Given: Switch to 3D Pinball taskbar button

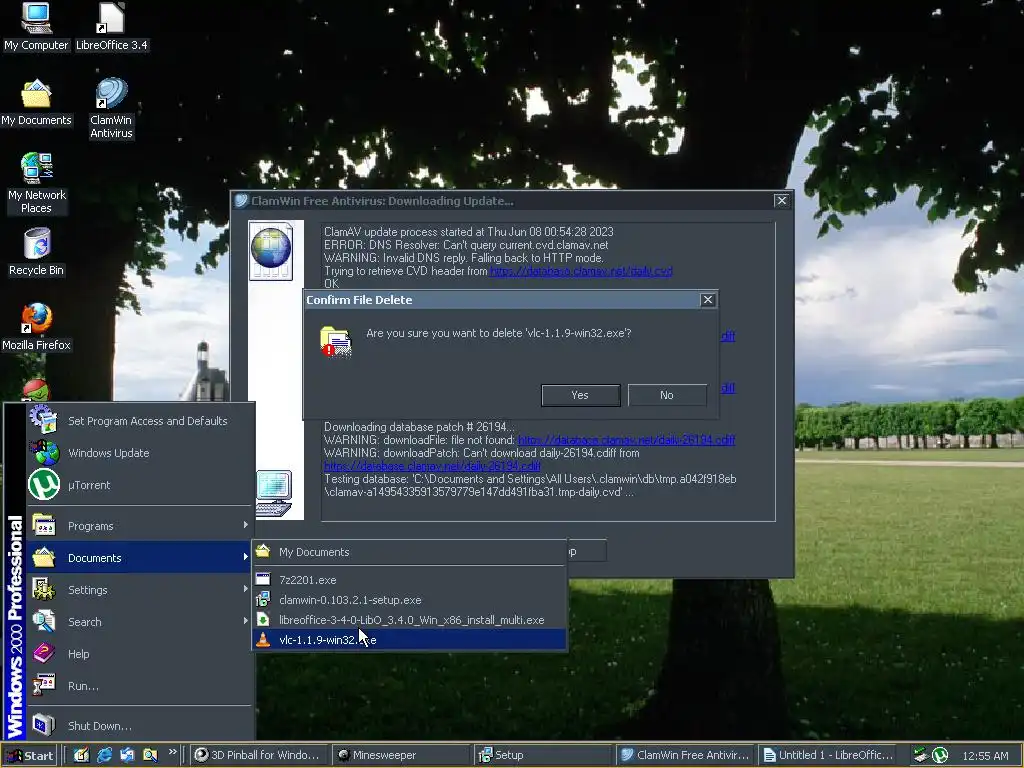Looking at the screenshot, I should point(259,755).
